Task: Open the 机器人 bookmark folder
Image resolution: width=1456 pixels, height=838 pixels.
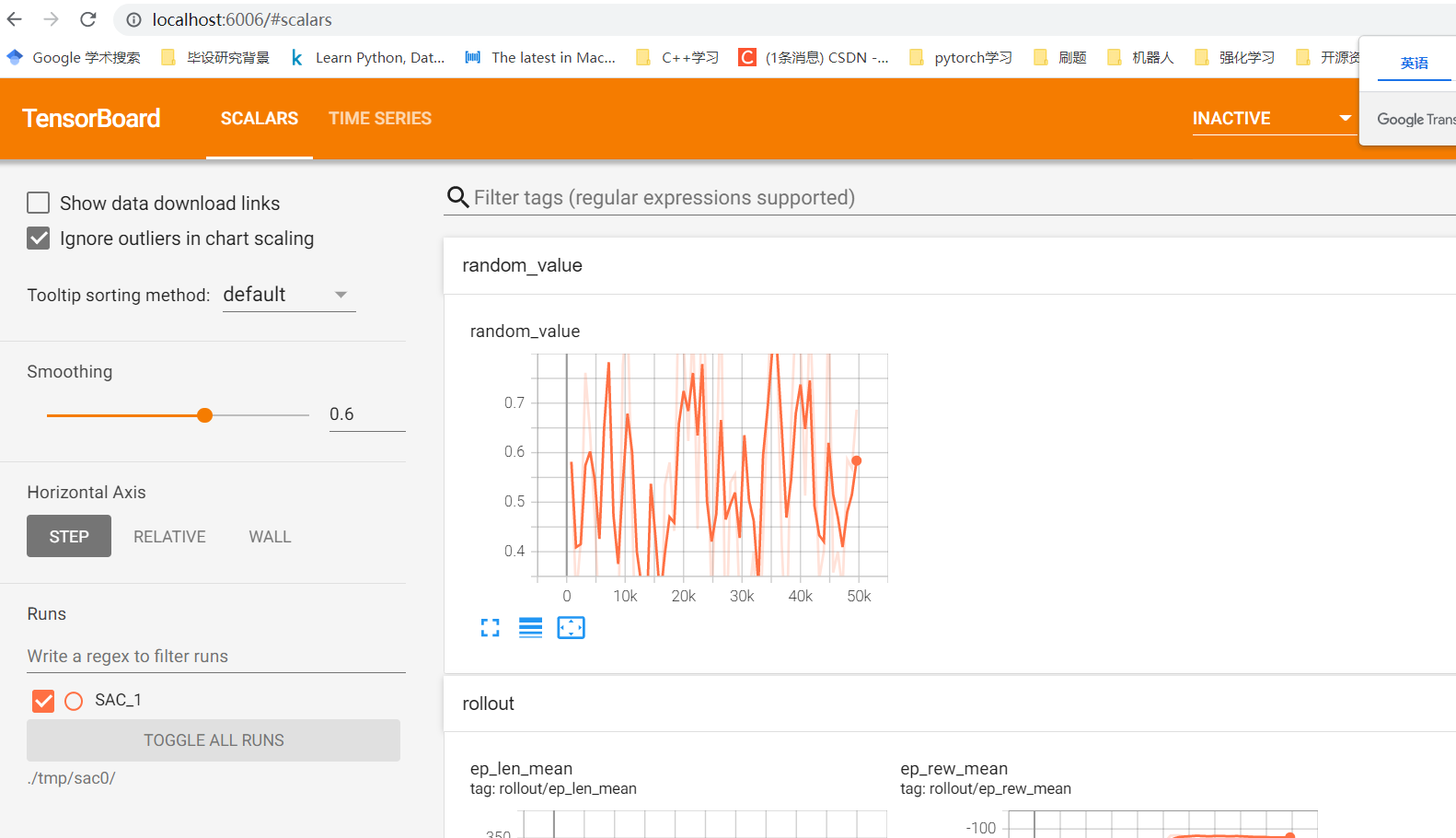Action: 1140,57
